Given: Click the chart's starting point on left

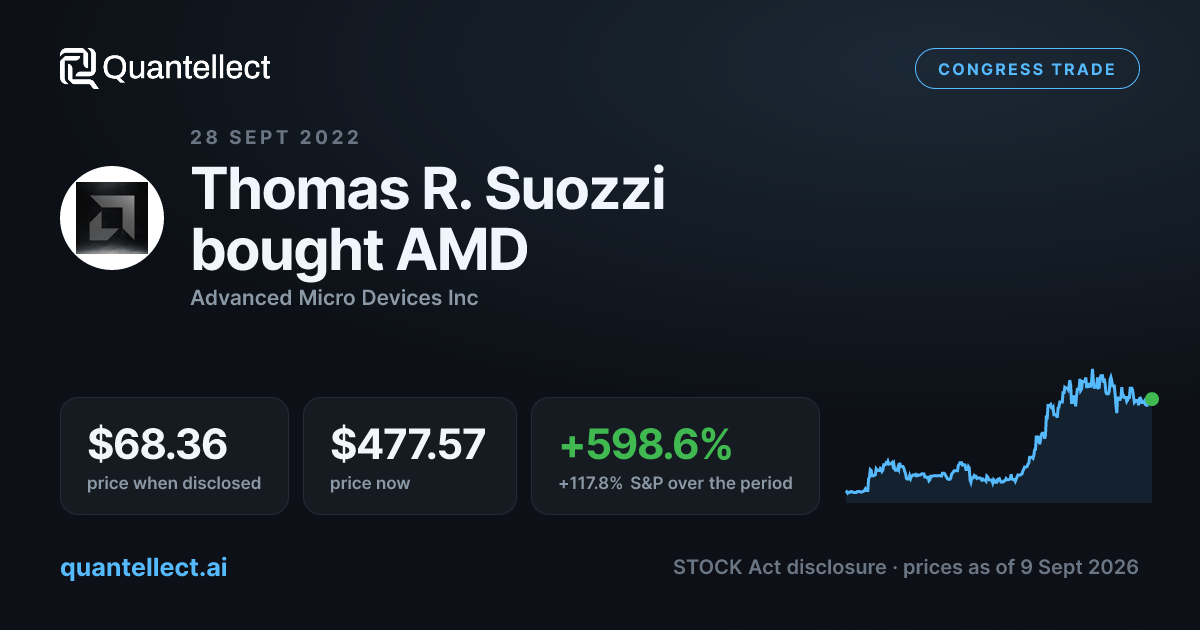Looking at the screenshot, I should [847, 491].
